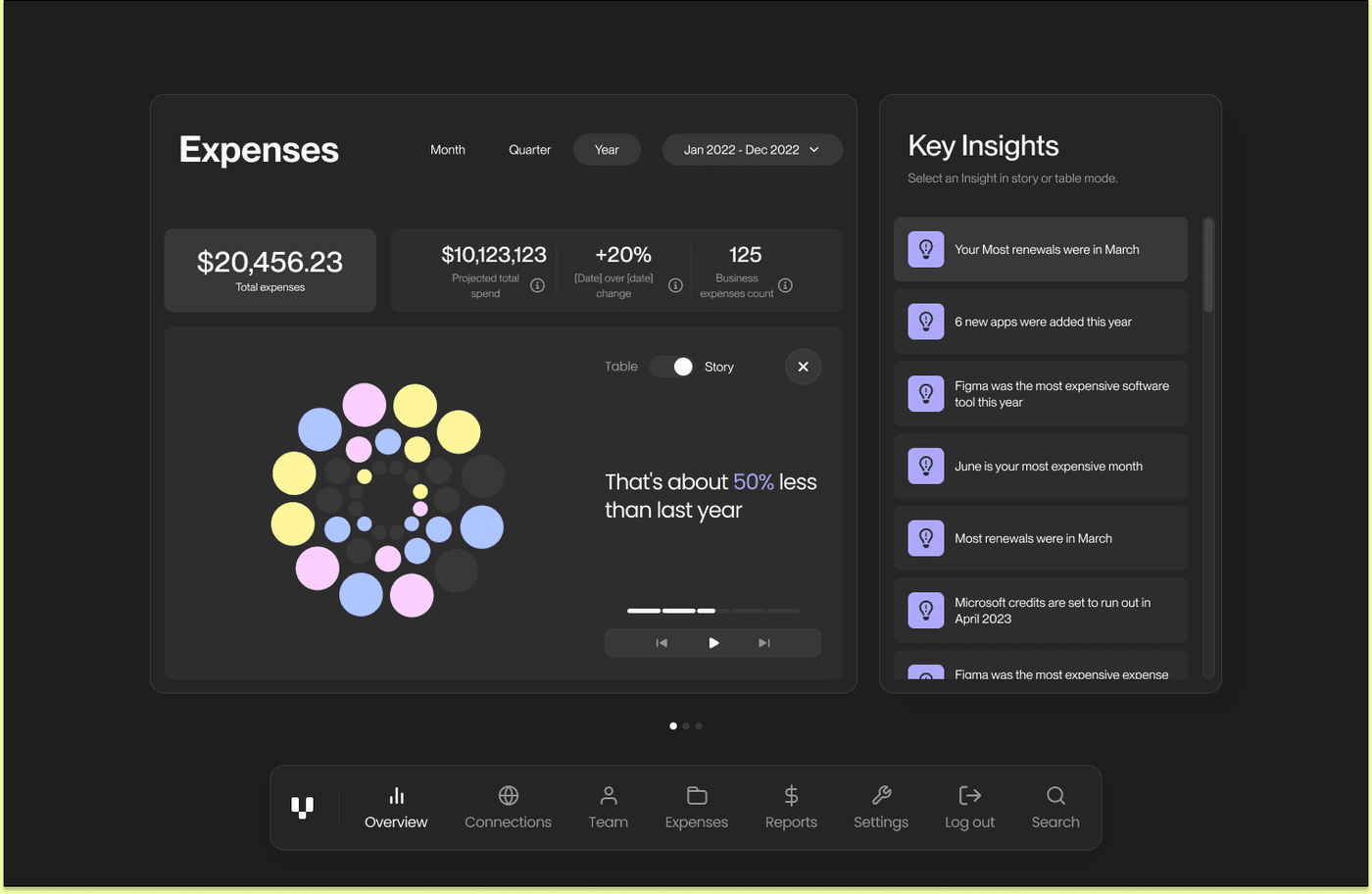Click the $10,123,123 projected spend value

(494, 255)
